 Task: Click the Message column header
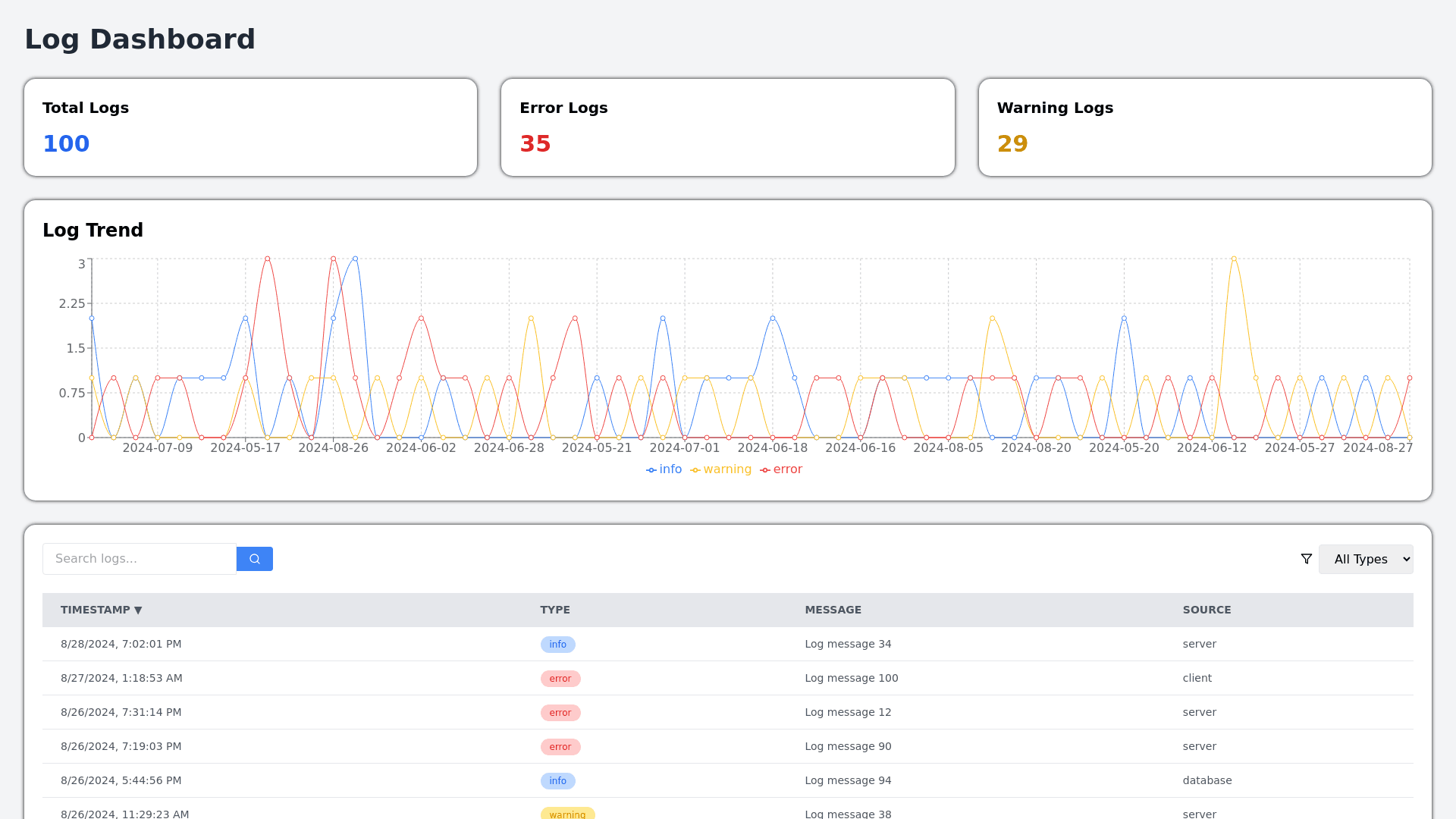[x=833, y=610]
